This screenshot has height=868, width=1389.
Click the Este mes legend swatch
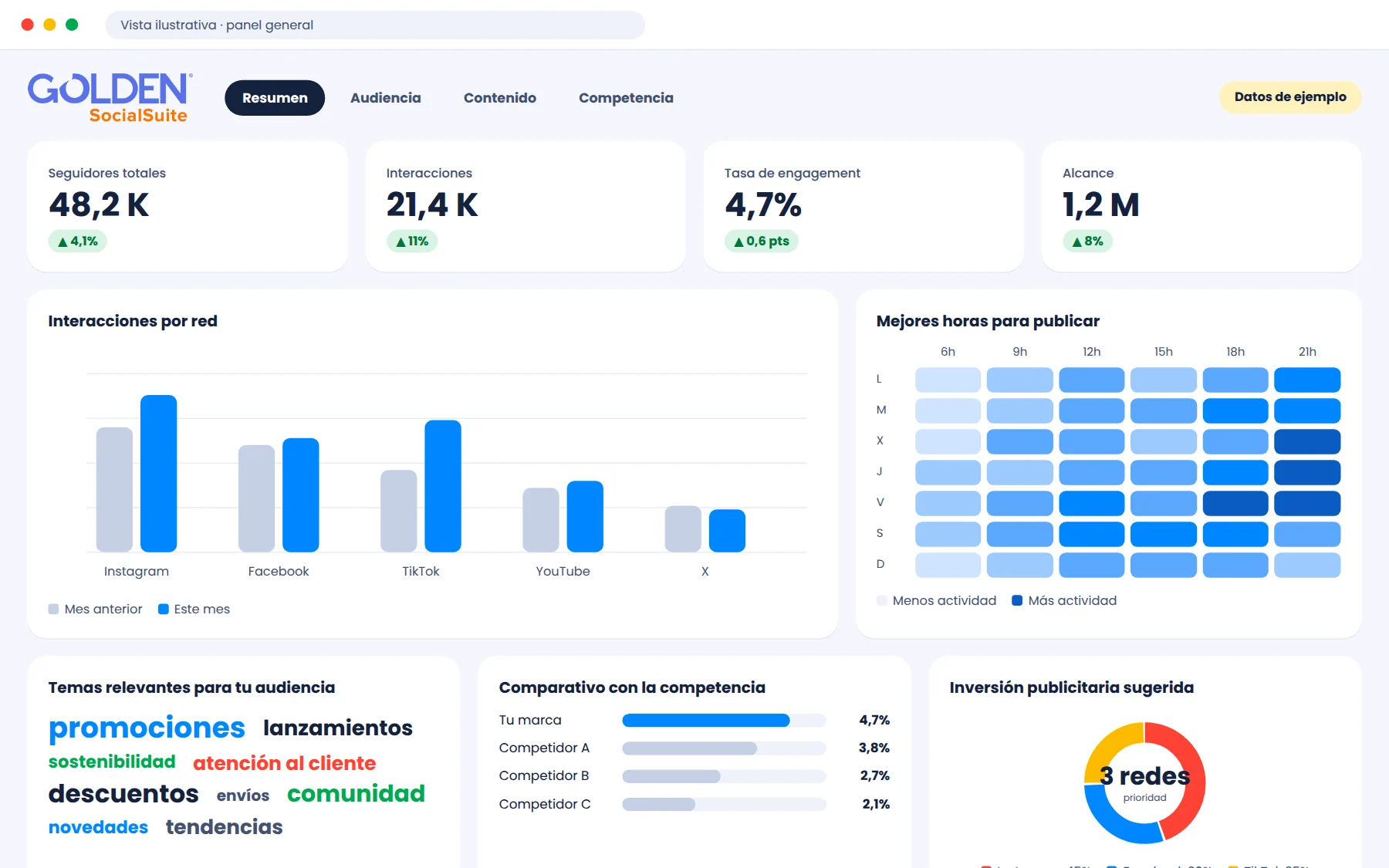click(x=164, y=609)
